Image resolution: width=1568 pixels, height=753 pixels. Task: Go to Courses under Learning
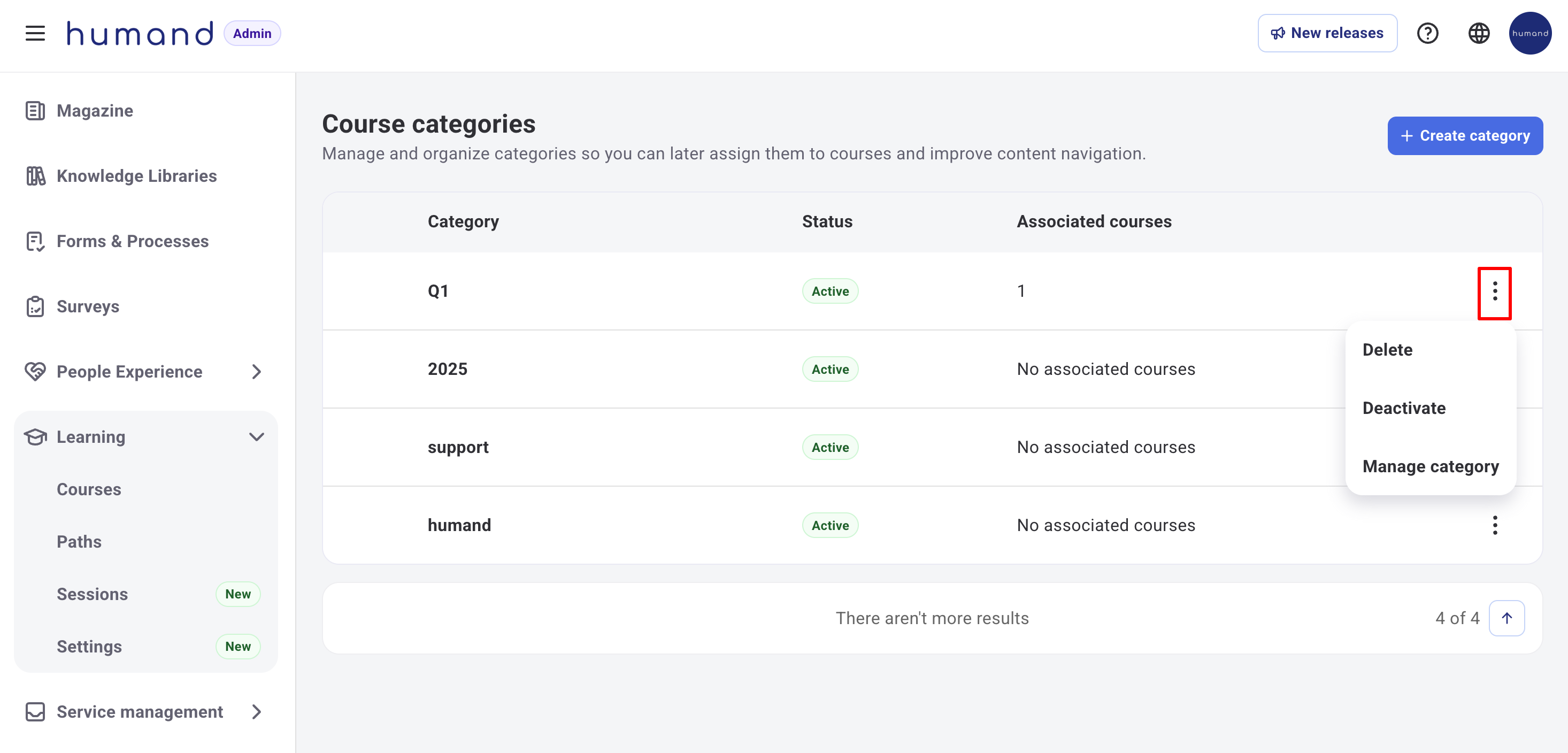tap(89, 489)
